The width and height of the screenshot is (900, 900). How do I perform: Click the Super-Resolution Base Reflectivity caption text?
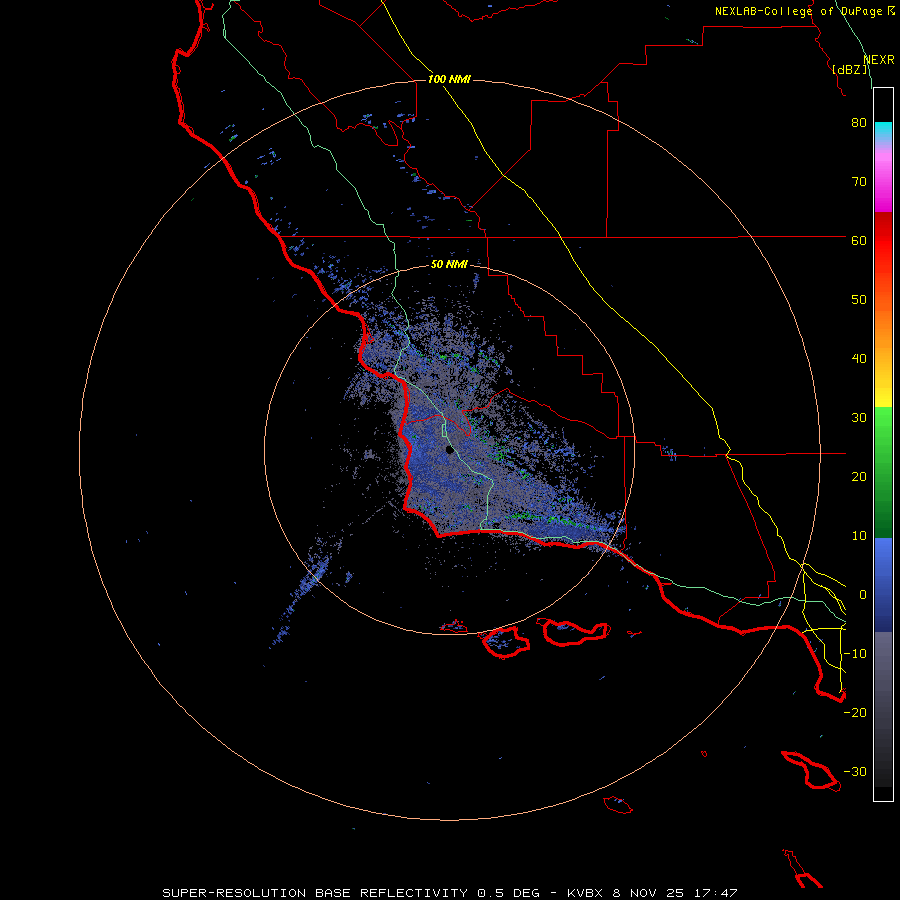pos(315,893)
